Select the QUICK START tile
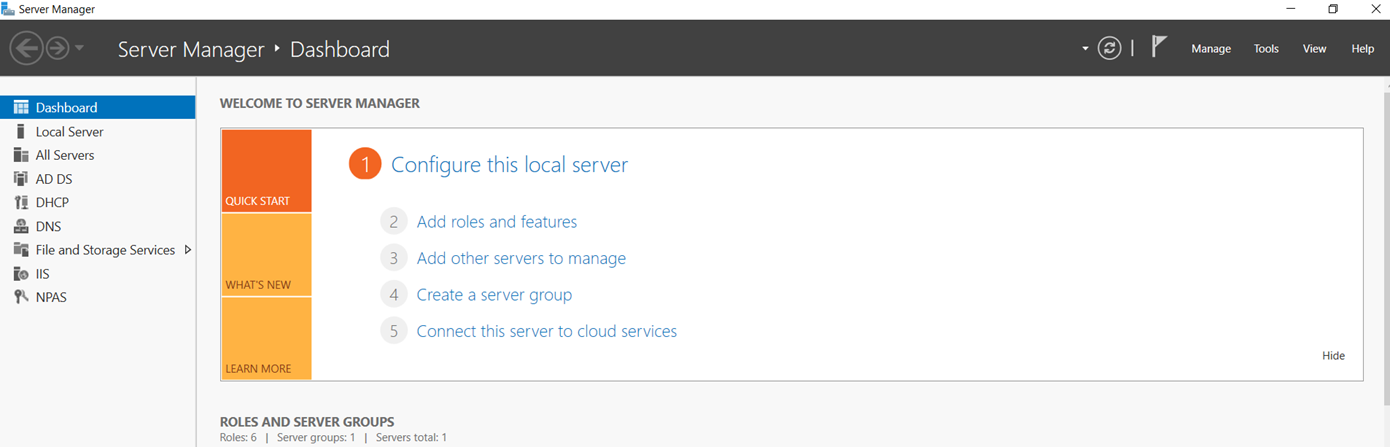Screen dimensions: 1390x447 click(x=267, y=171)
